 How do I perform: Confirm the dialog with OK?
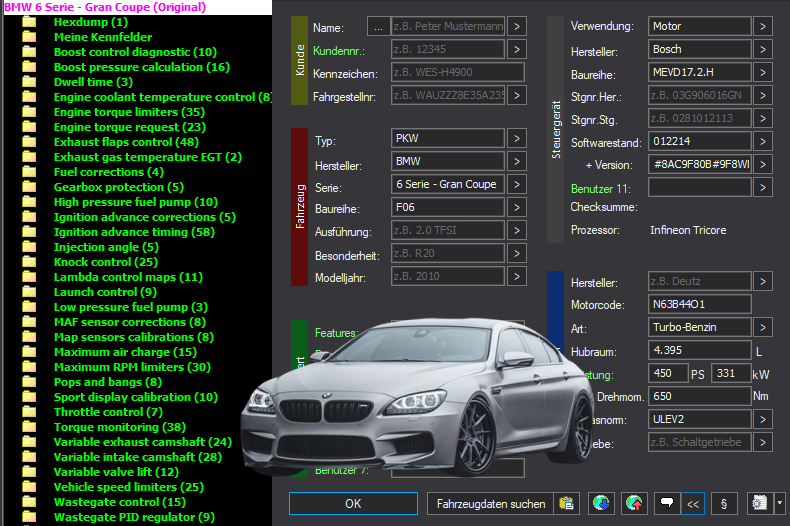coord(353,503)
